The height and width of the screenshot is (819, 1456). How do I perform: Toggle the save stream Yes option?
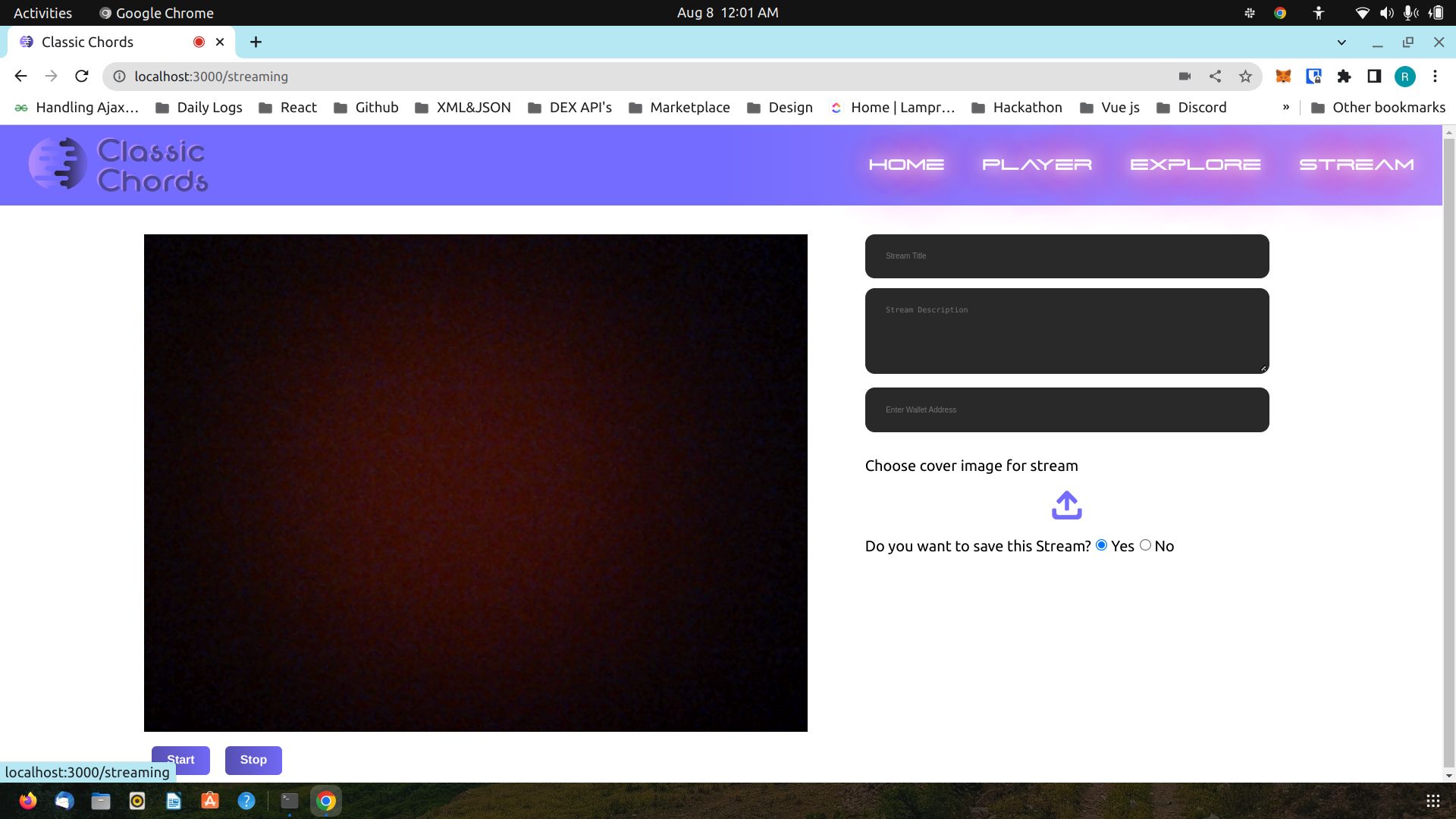coord(1101,545)
